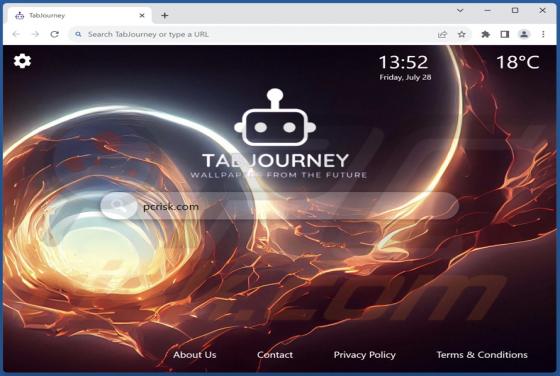Close the TabJourney tab
Image resolution: width=560 pixels, height=376 pixels.
tap(142, 15)
